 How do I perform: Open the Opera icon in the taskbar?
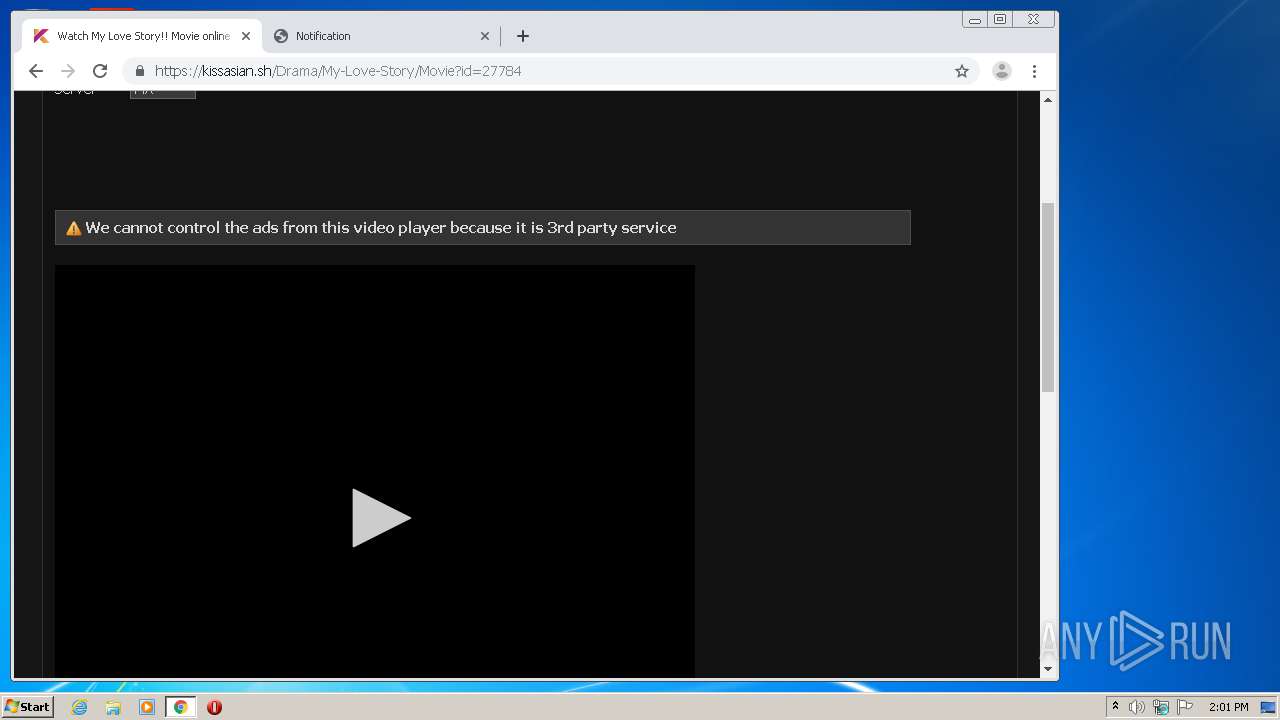point(214,707)
